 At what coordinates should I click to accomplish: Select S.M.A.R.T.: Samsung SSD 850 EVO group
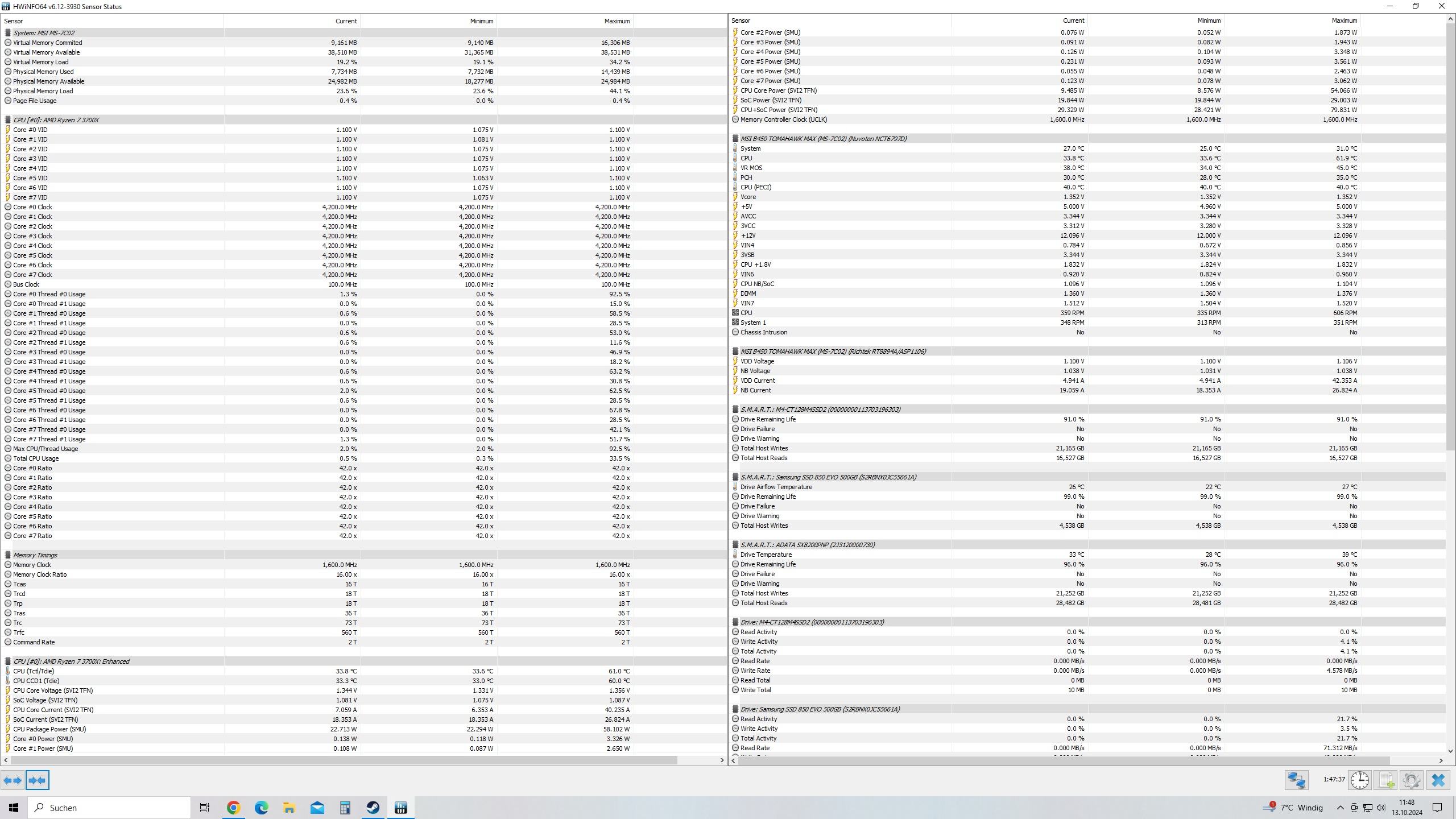pos(1087,477)
